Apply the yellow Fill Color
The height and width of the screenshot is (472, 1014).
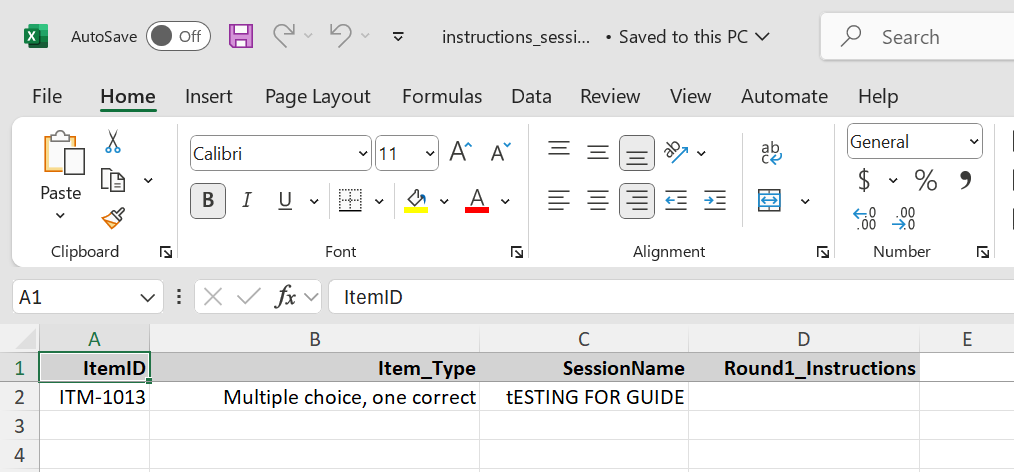(415, 201)
